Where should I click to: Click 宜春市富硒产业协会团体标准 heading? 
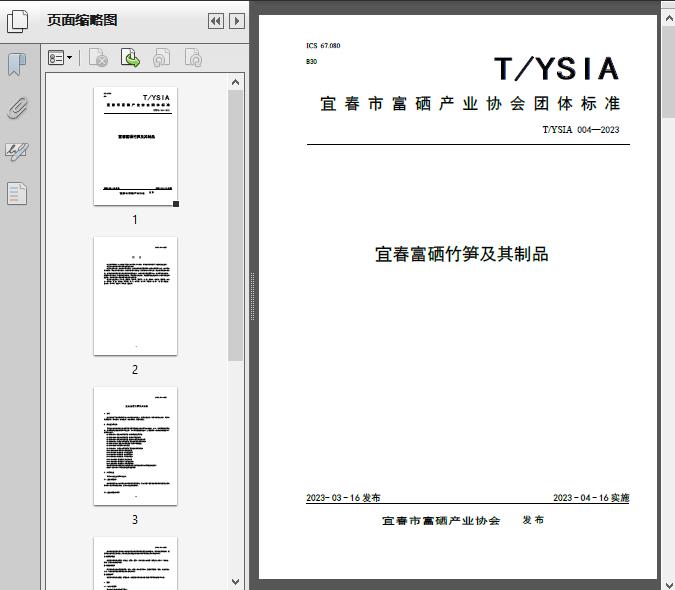tap(470, 104)
